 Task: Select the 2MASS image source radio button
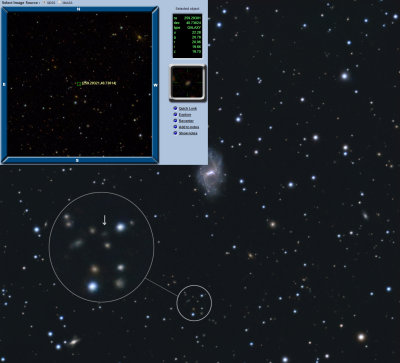coord(60,2)
